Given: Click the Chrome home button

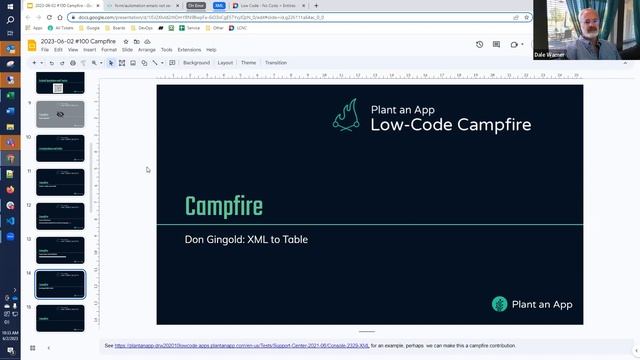Looking at the screenshot, I should [60, 18].
